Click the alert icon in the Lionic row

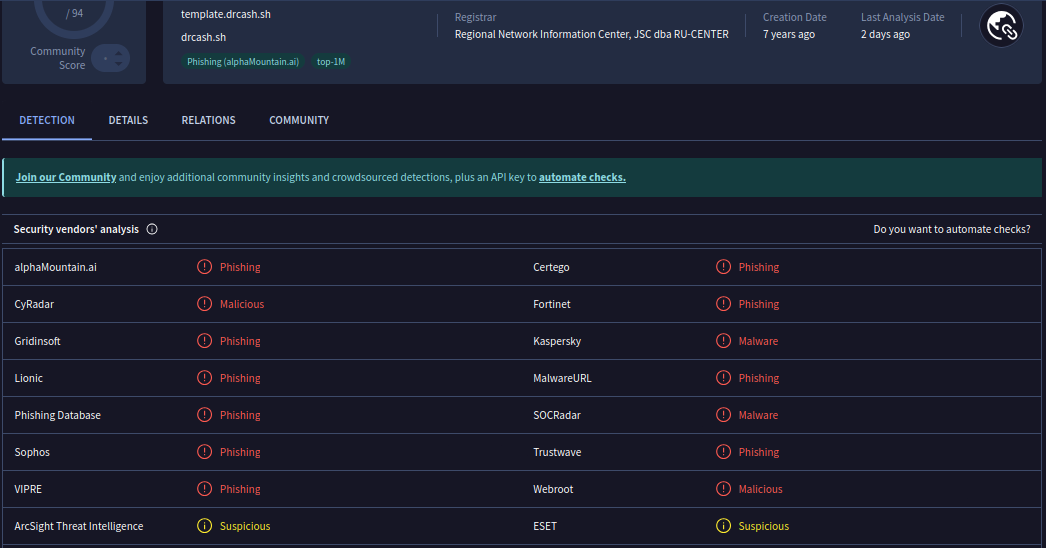[204, 378]
